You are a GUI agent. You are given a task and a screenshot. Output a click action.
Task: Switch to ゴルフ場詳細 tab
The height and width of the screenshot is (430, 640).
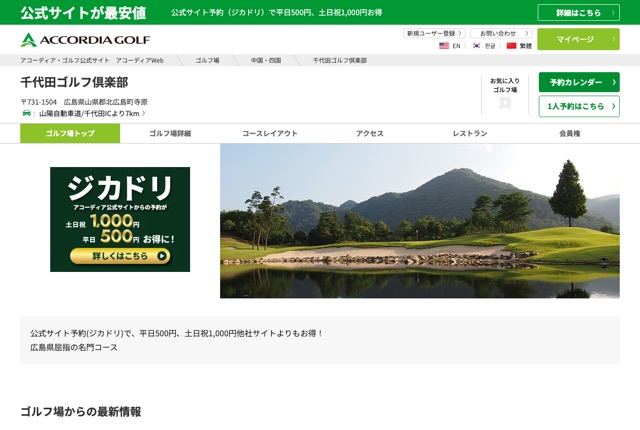pos(170,133)
